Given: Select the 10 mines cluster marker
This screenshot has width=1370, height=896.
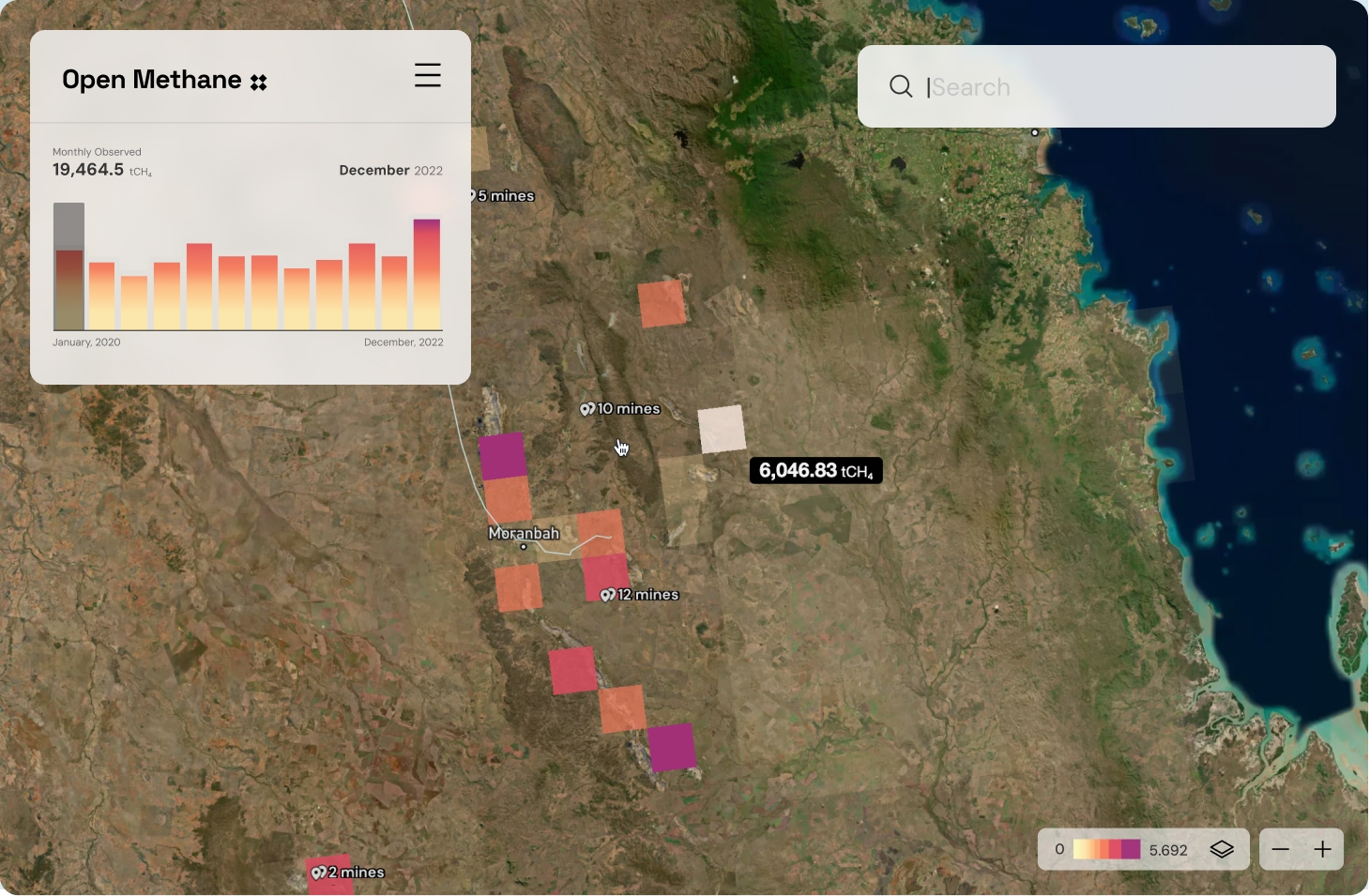Looking at the screenshot, I should coord(620,409).
